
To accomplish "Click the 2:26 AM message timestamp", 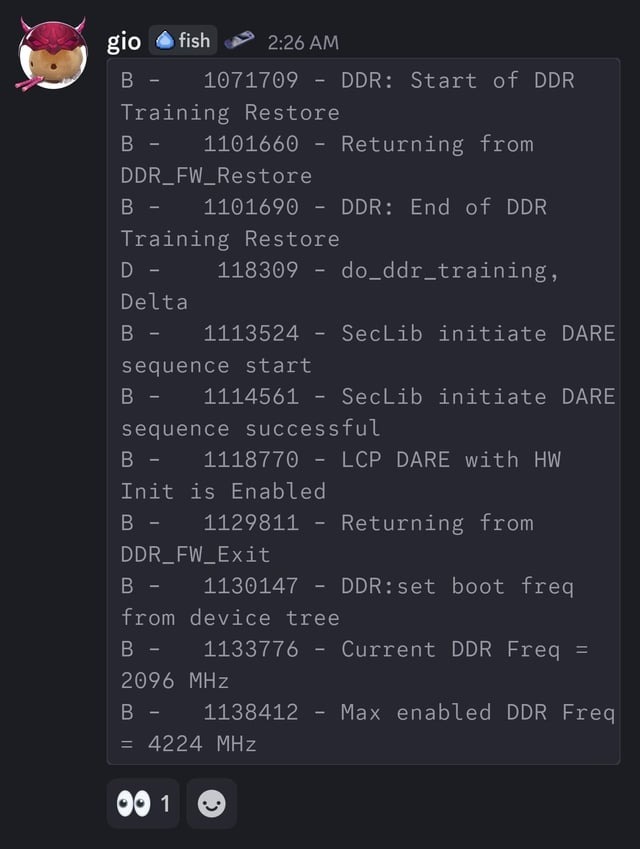I will (x=303, y=42).
